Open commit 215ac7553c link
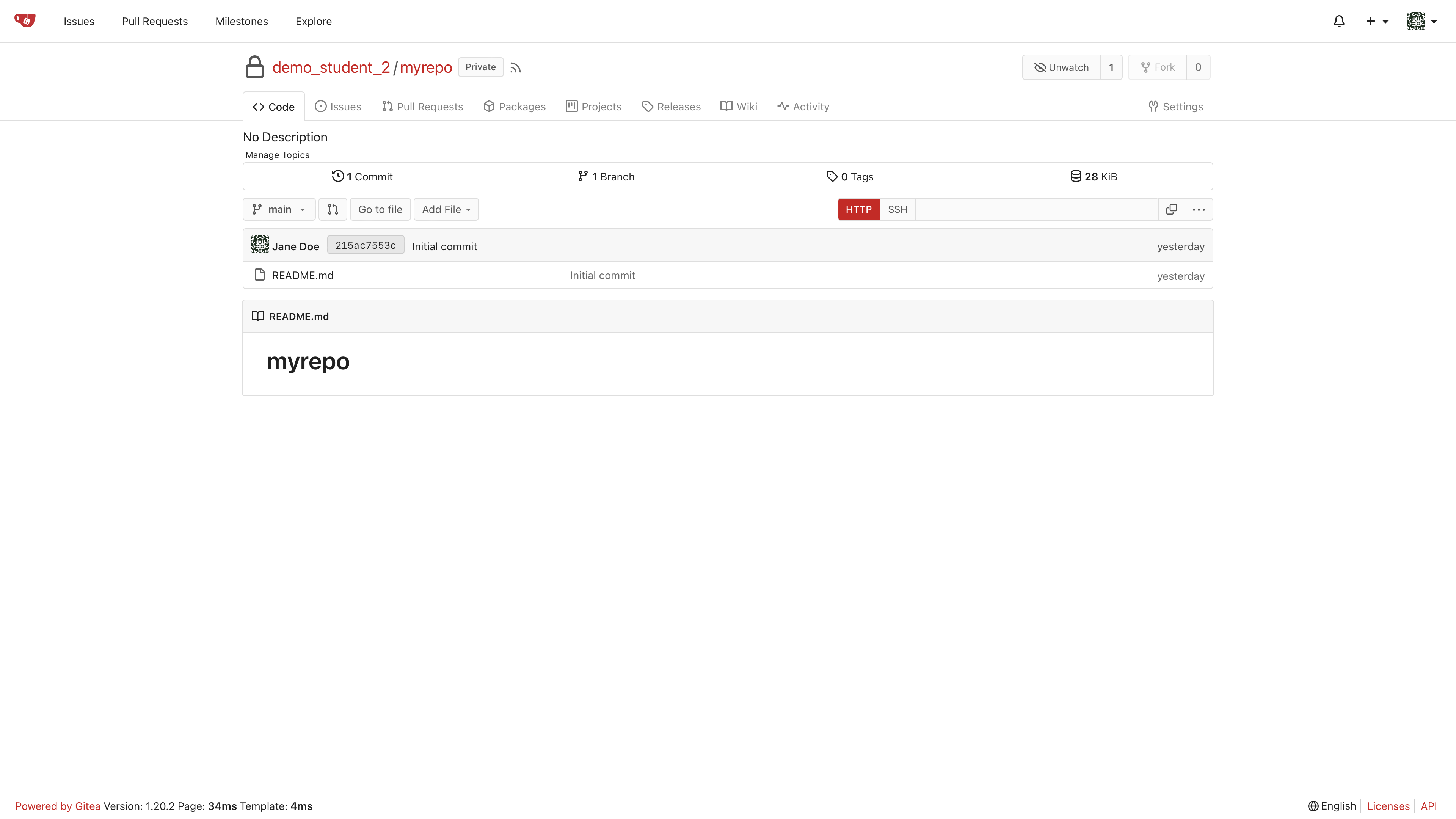The height and width of the screenshot is (819, 1456). coord(365,245)
